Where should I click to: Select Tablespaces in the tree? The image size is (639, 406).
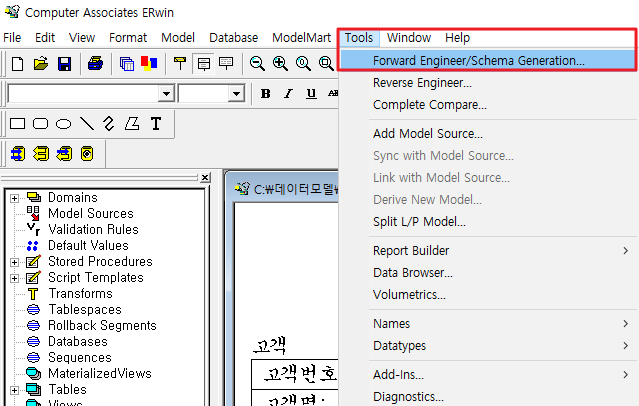pyautogui.click(x=85, y=309)
